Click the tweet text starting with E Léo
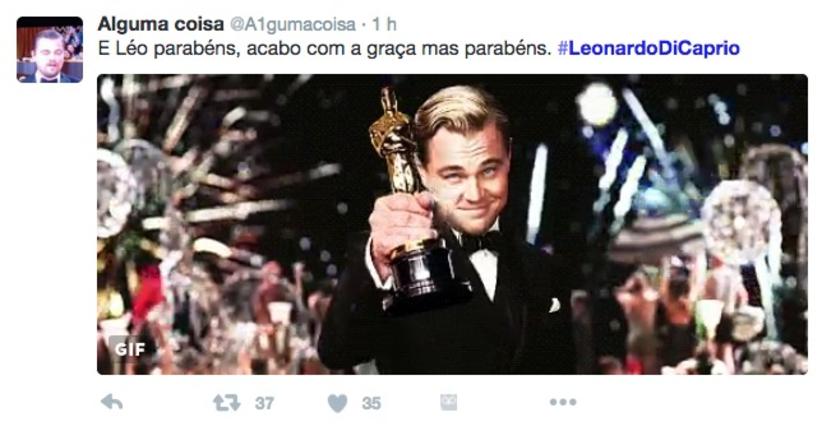822x431 pixels. tap(325, 48)
